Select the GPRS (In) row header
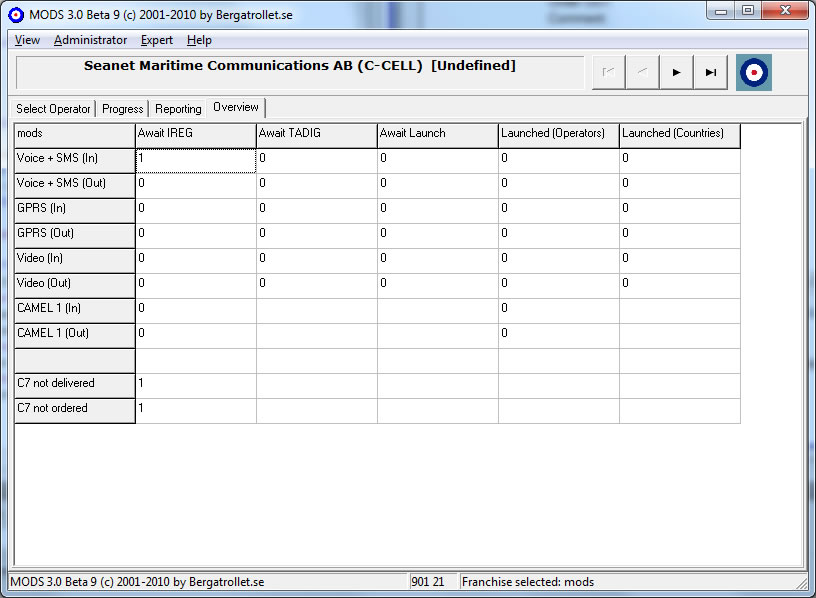Screen dimensions: 816x598 point(75,209)
